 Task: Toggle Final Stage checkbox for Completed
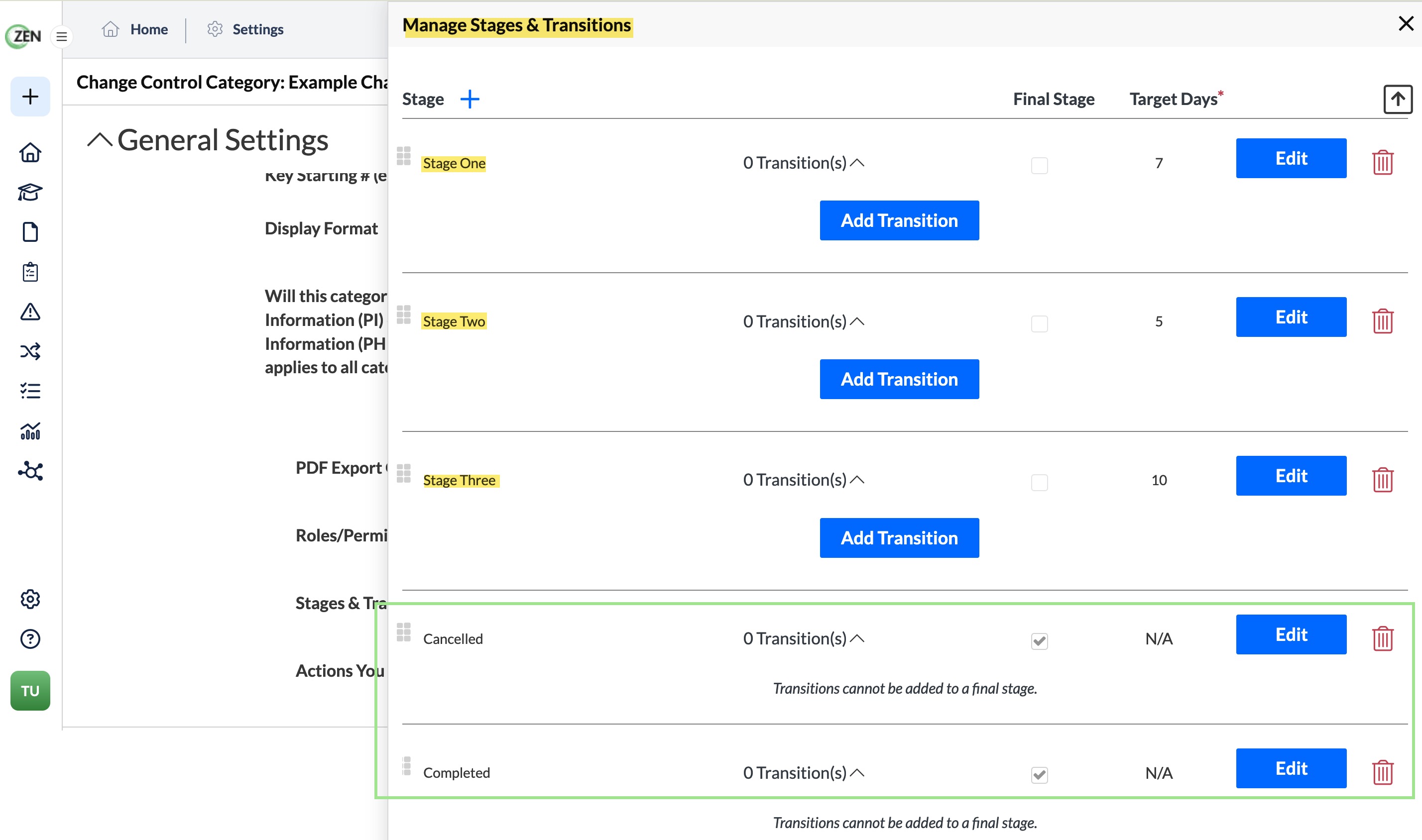pyautogui.click(x=1039, y=774)
